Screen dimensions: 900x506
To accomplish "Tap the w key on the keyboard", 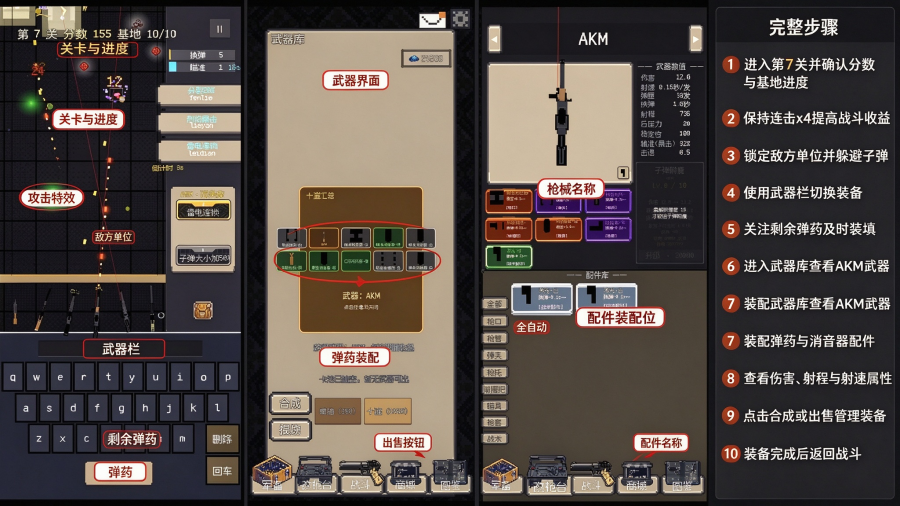I will tap(37, 377).
